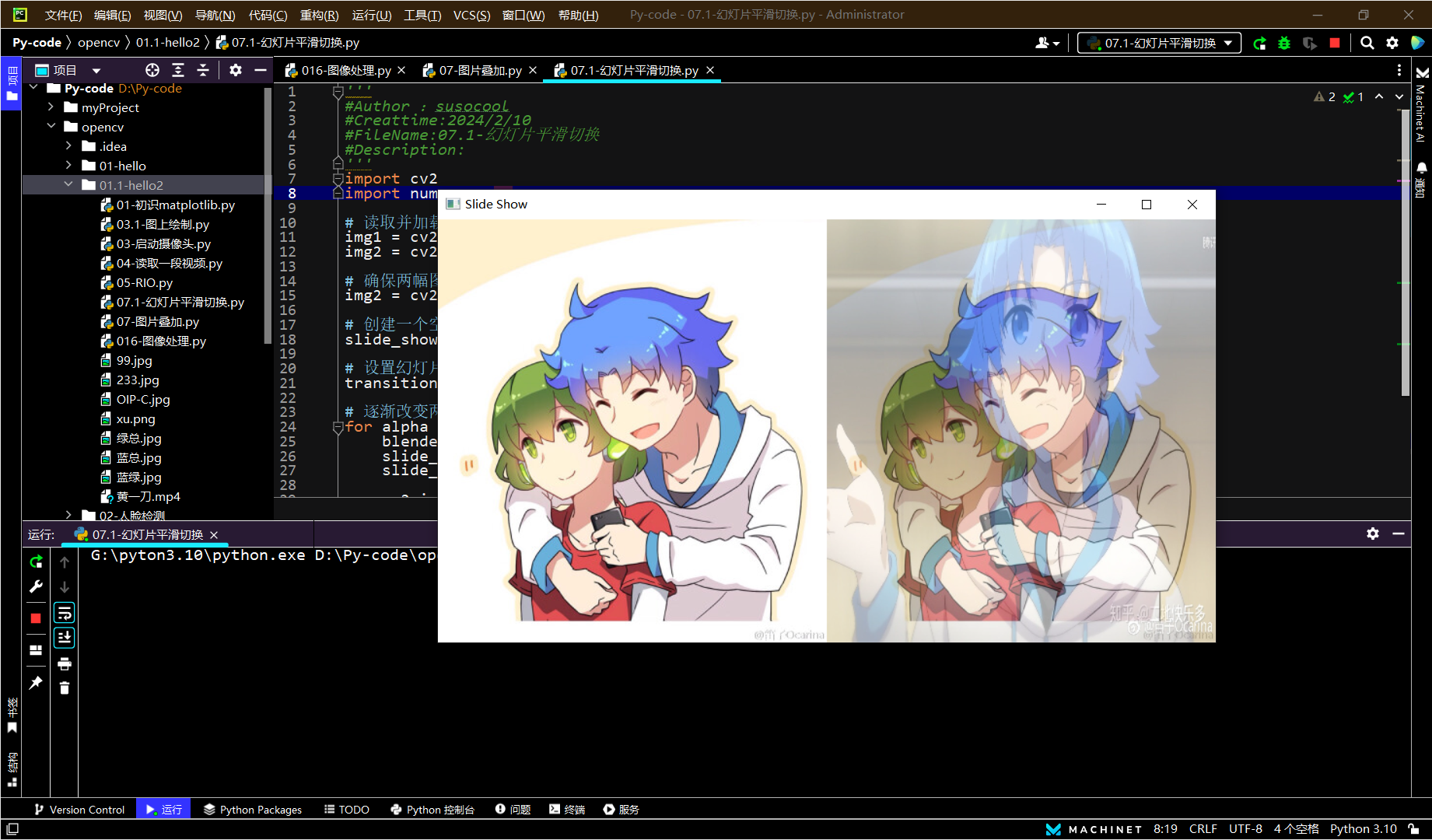This screenshot has height=840, width=1432.
Task: Open Python 控制台 tool window
Action: 432,810
